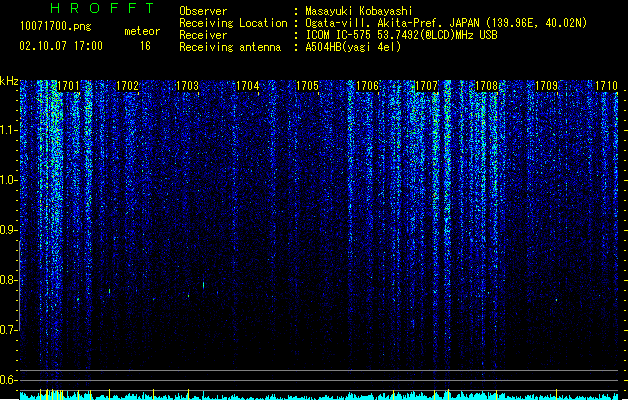Click the meteor label text
The image size is (629, 400).
point(142,31)
